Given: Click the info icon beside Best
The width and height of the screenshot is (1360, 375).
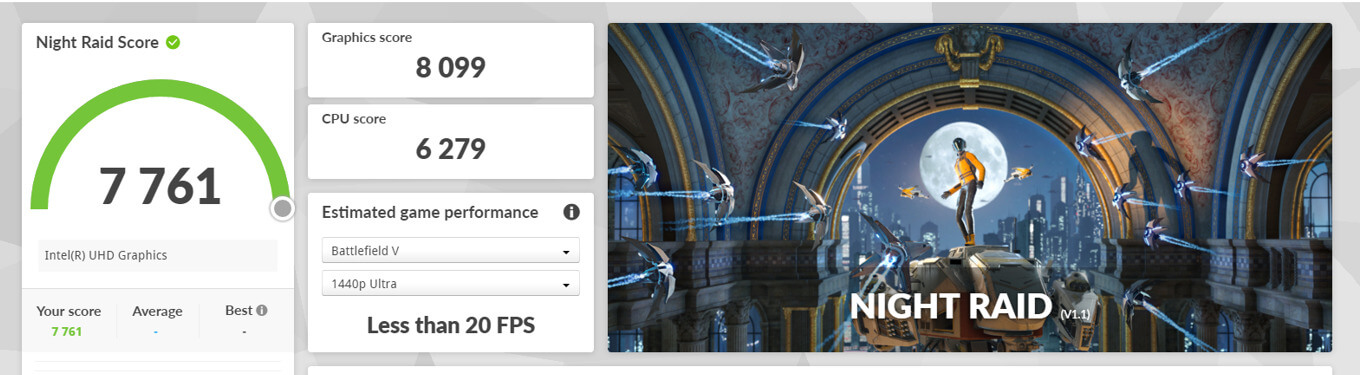Looking at the screenshot, I should point(262,311).
